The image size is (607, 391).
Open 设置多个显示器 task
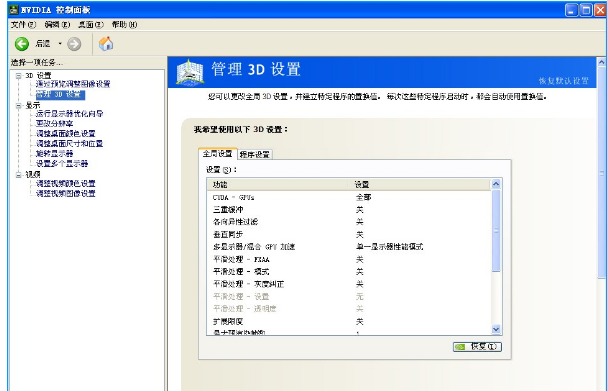tap(62, 163)
